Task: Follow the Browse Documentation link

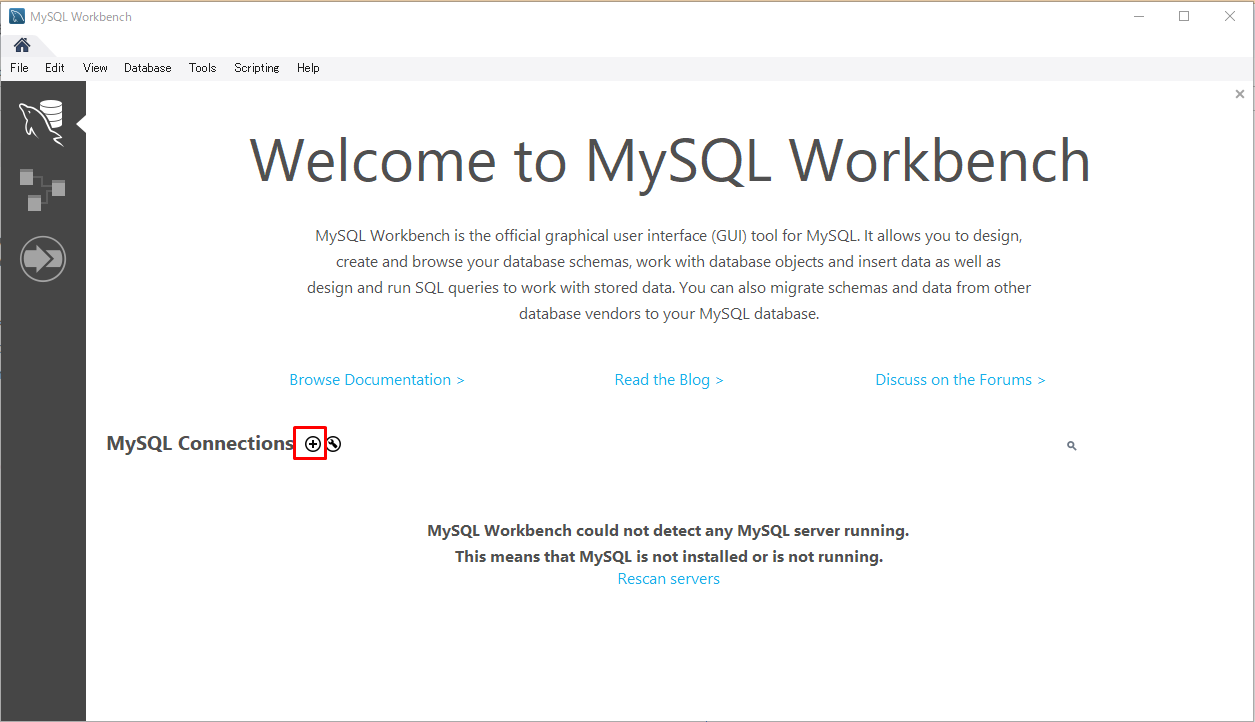Action: [x=376, y=380]
